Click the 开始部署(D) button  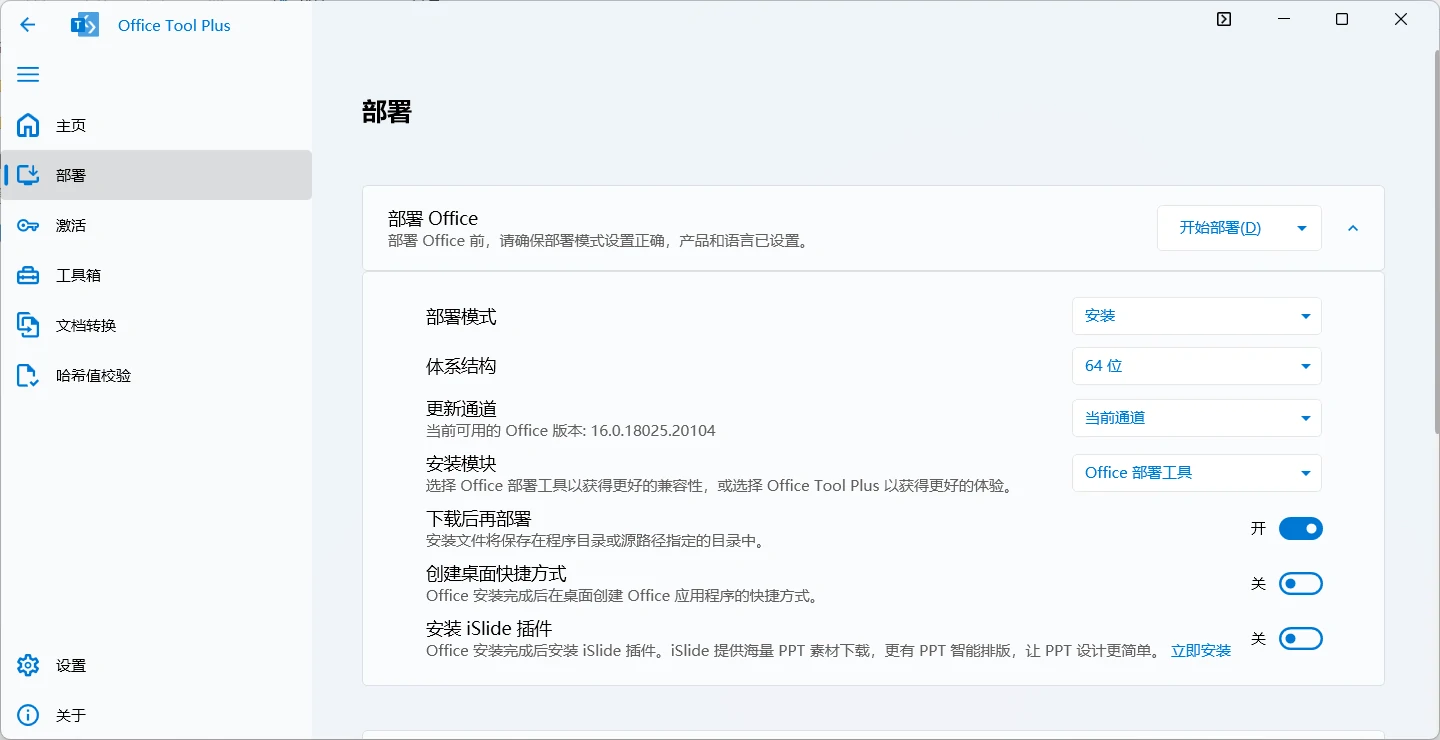tap(1220, 228)
